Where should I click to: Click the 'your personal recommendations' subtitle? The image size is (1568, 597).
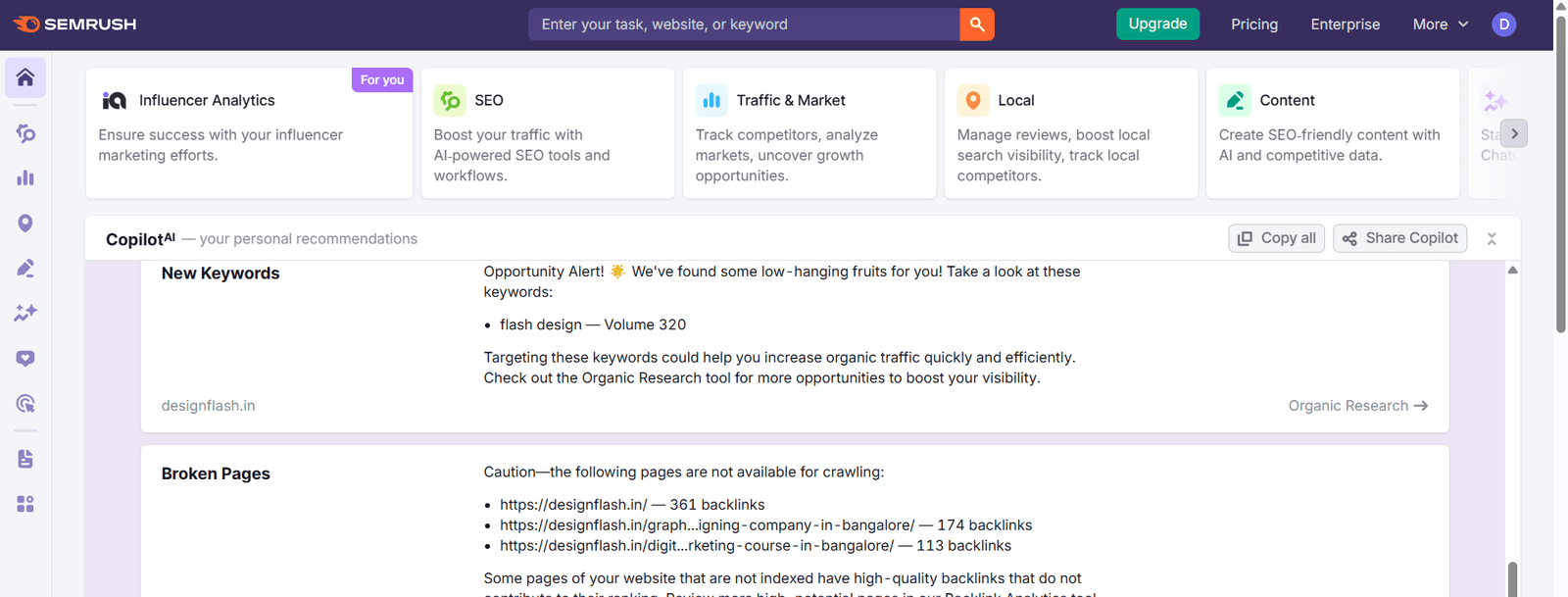click(309, 239)
